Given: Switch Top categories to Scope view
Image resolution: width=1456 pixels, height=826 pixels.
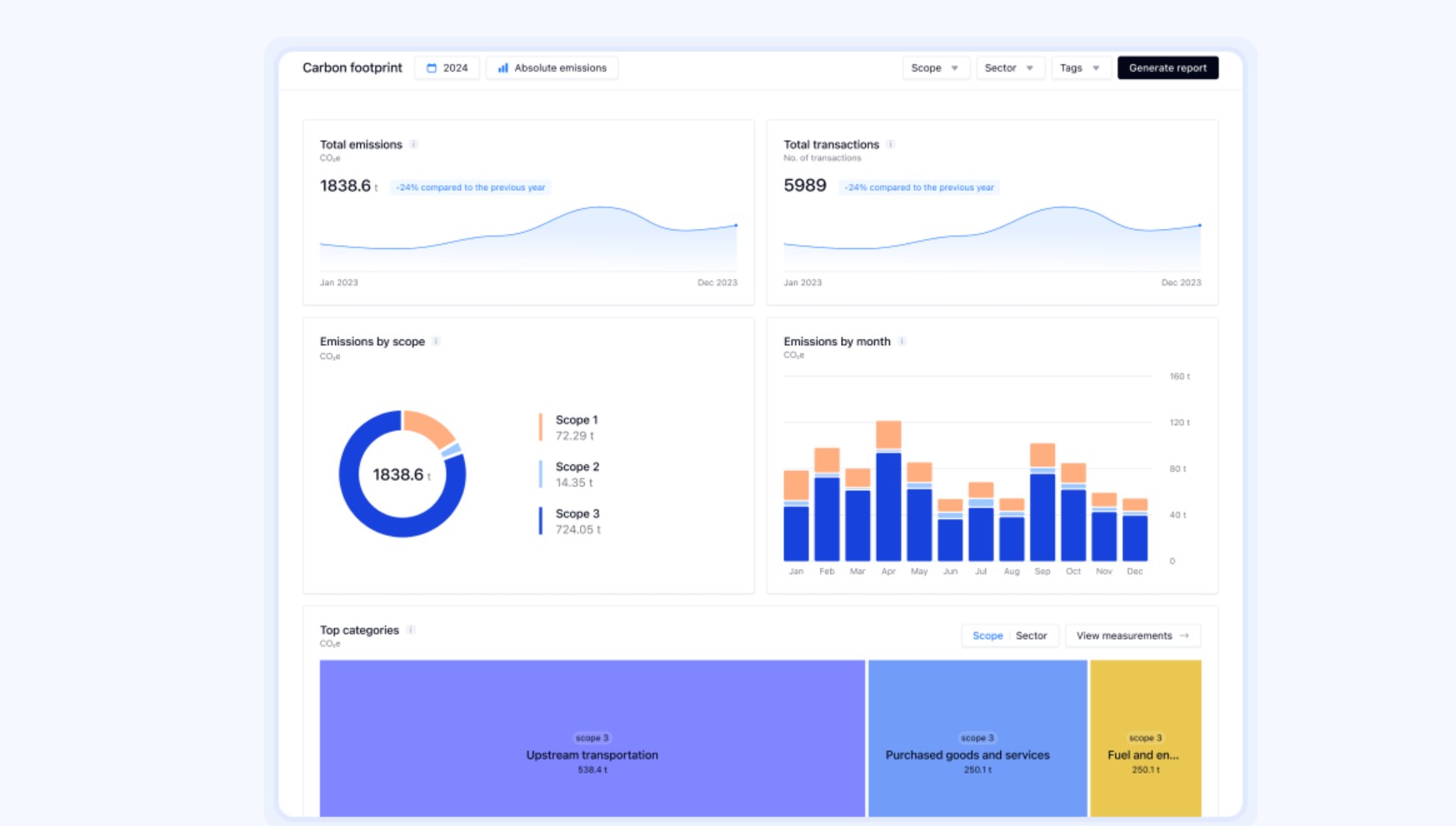Looking at the screenshot, I should point(988,636).
